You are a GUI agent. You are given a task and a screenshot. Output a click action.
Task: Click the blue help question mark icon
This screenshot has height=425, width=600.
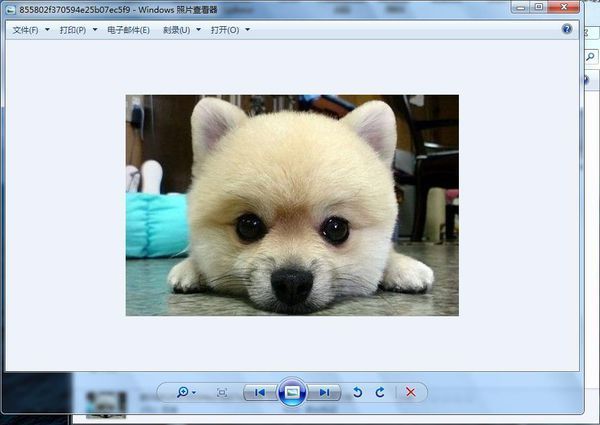tap(567, 29)
